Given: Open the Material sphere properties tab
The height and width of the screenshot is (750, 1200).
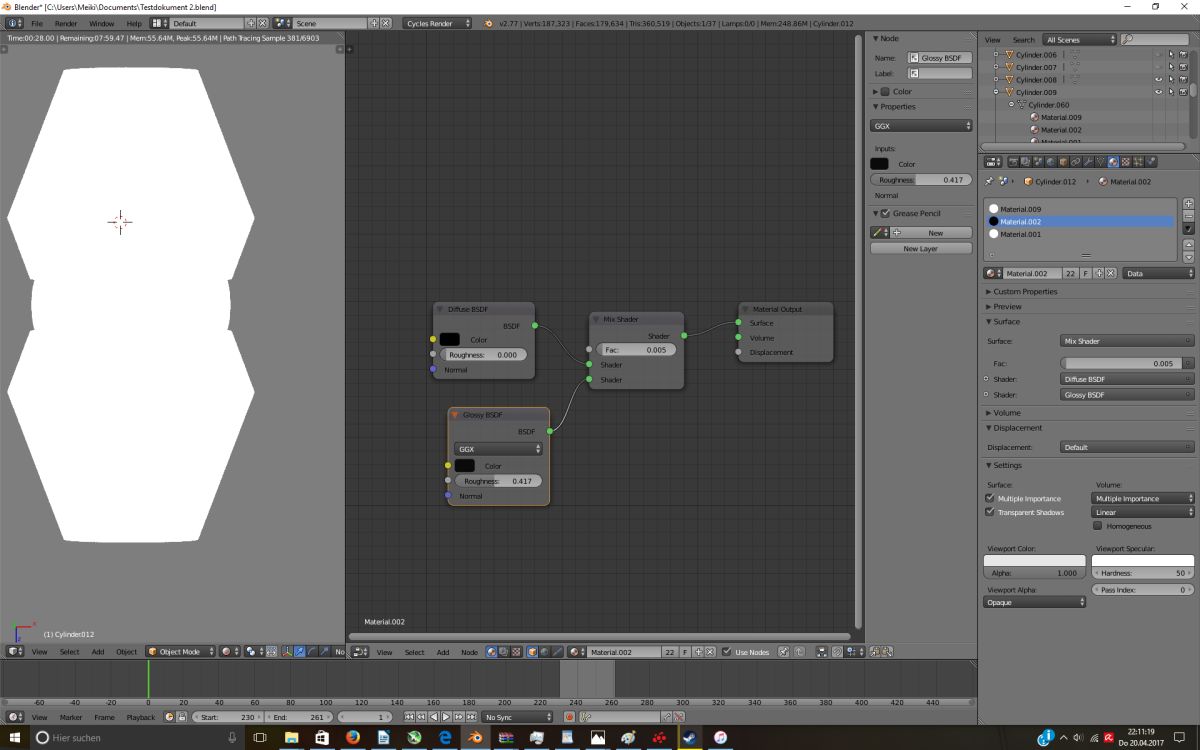Looking at the screenshot, I should [x=1113, y=161].
